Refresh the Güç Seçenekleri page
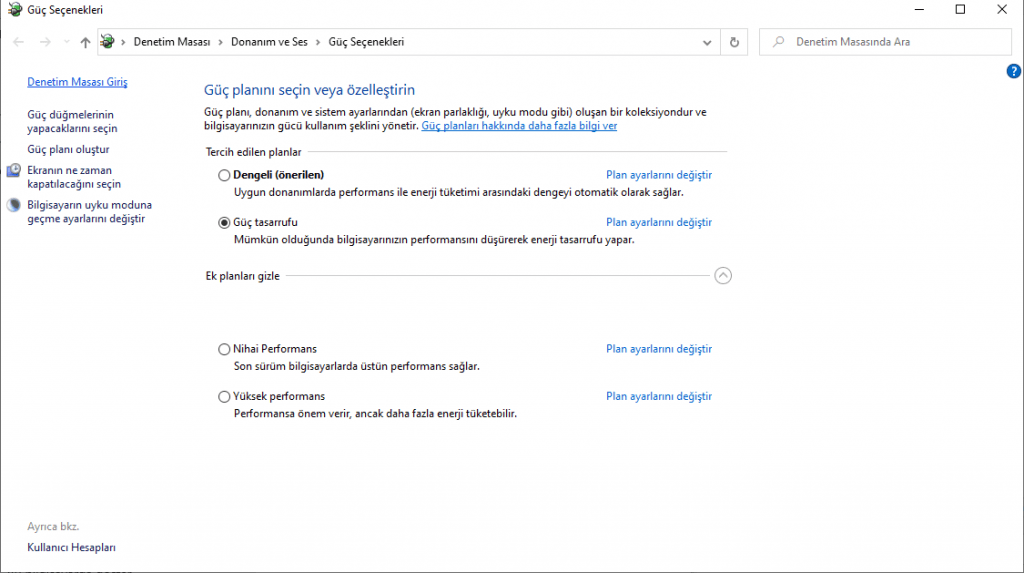 (734, 42)
